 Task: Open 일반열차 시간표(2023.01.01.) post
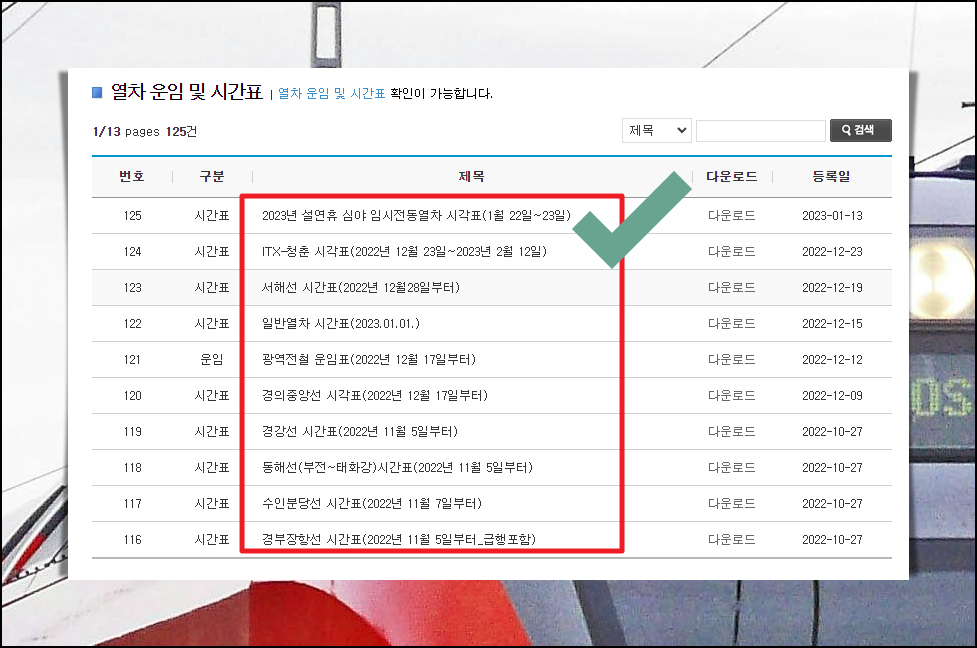[341, 324]
